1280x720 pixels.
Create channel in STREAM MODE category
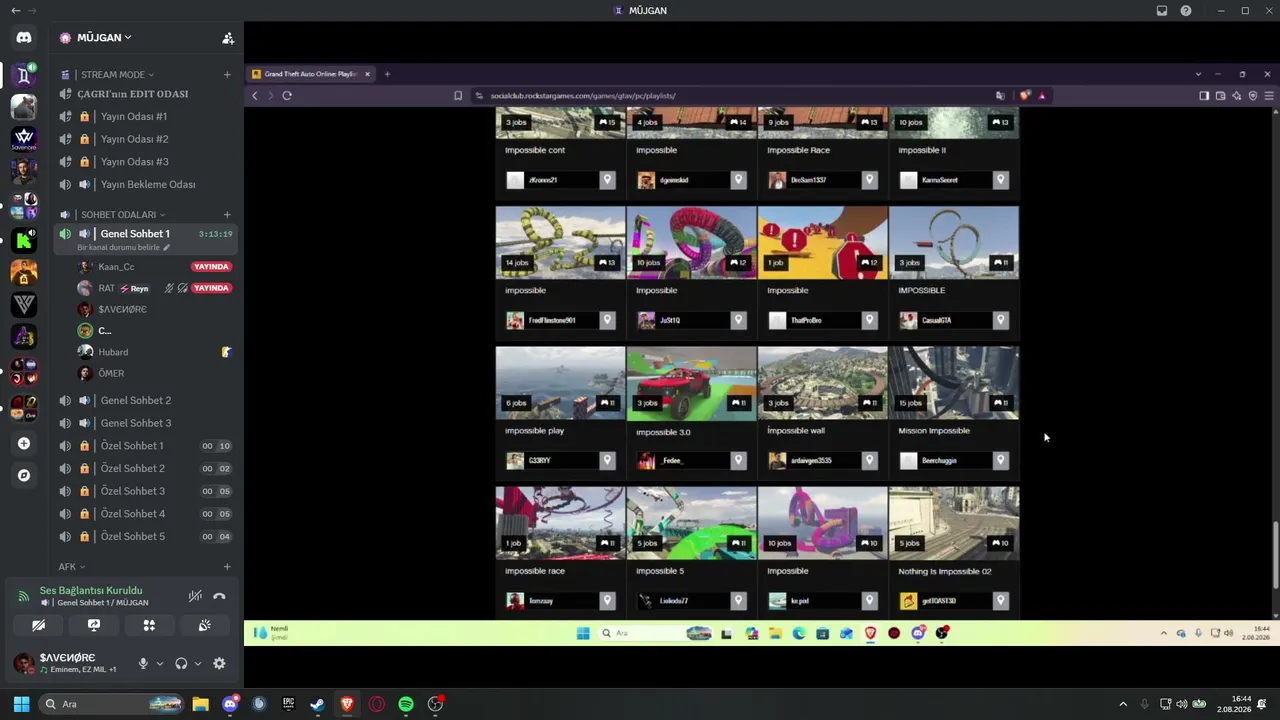click(227, 75)
